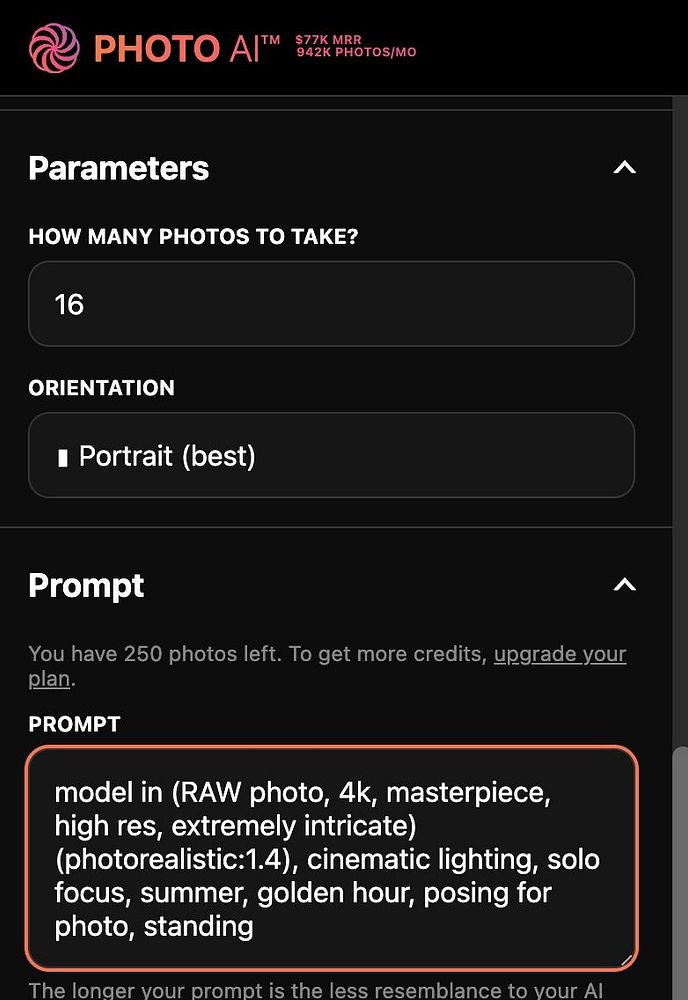688x1000 pixels.
Task: Click the Prompt section heading
Action: coord(87,585)
